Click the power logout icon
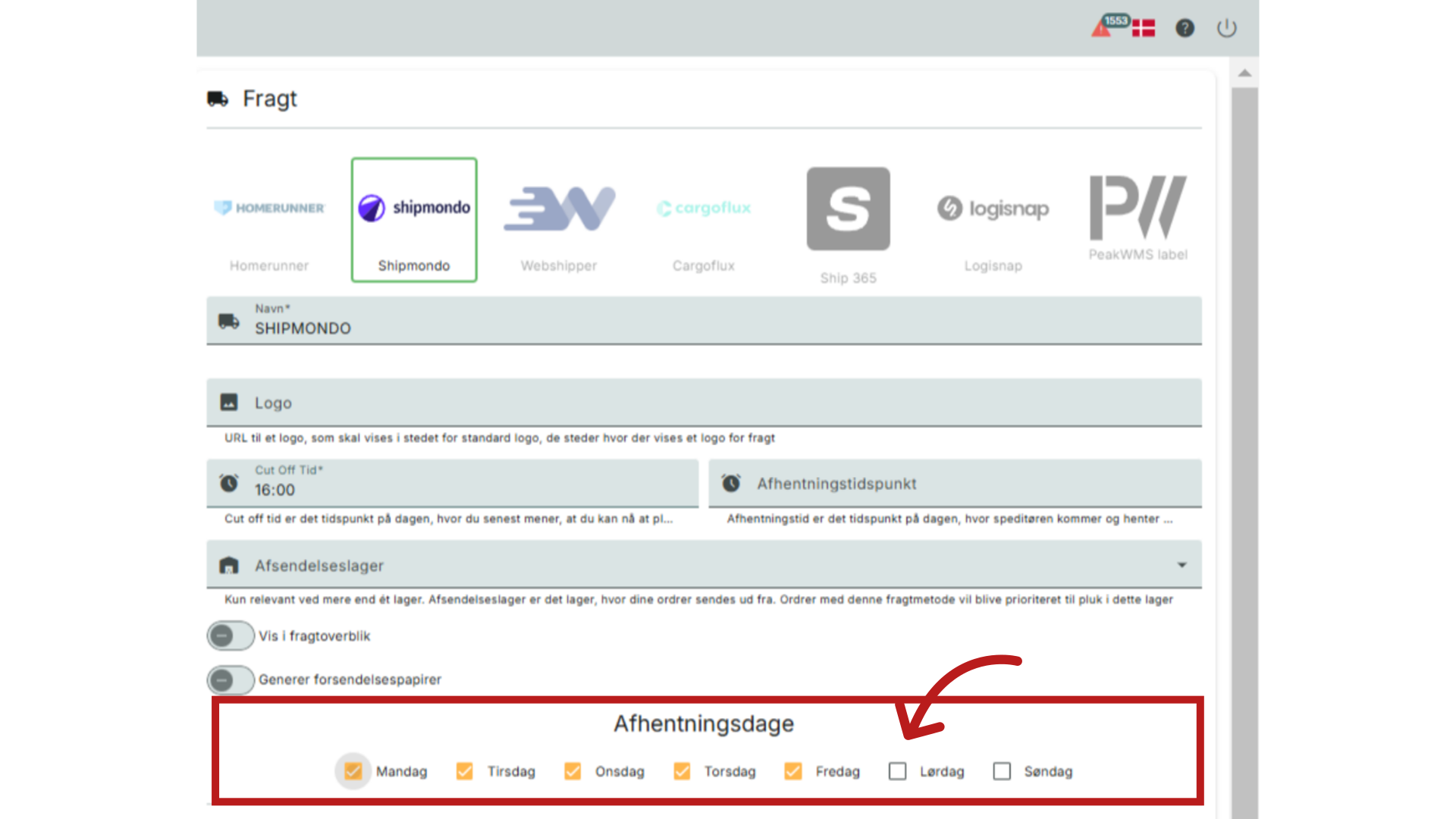Image resolution: width=1456 pixels, height=819 pixels. [x=1226, y=28]
